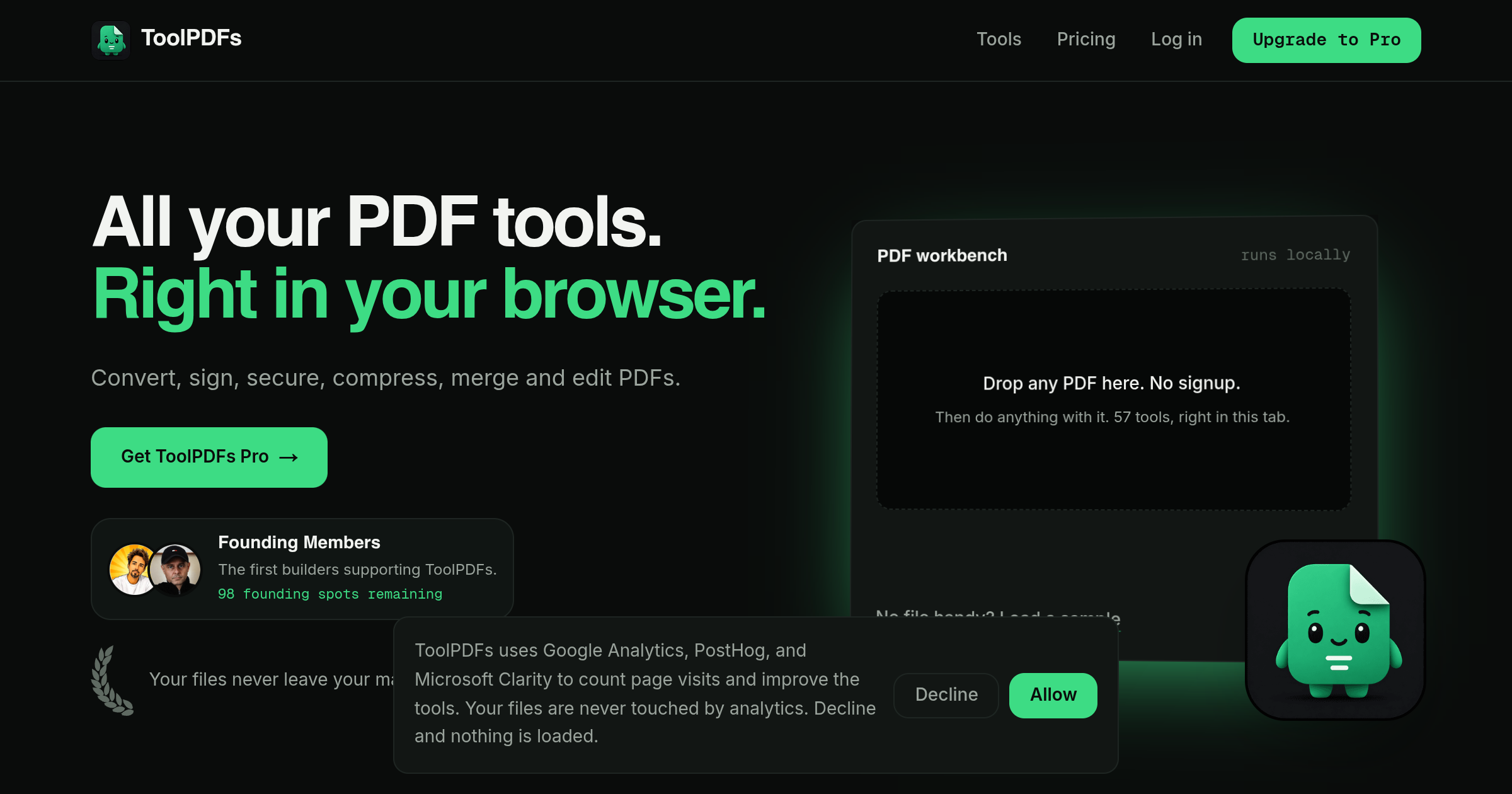Click the large green PDF mascot icon
1512x794 pixels.
1336,630
